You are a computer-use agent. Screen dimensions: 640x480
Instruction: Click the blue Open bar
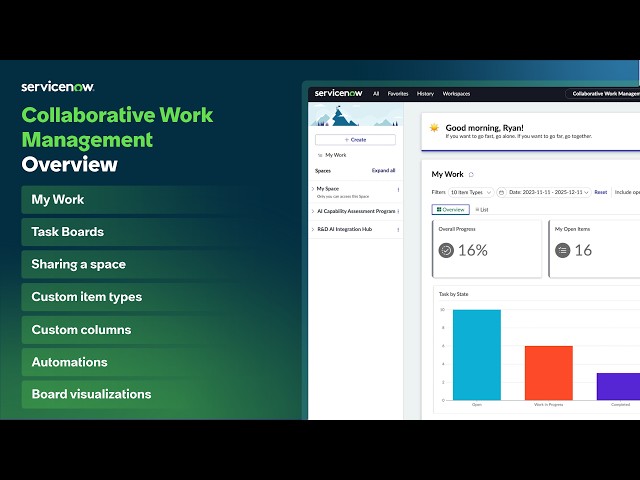tap(477, 355)
